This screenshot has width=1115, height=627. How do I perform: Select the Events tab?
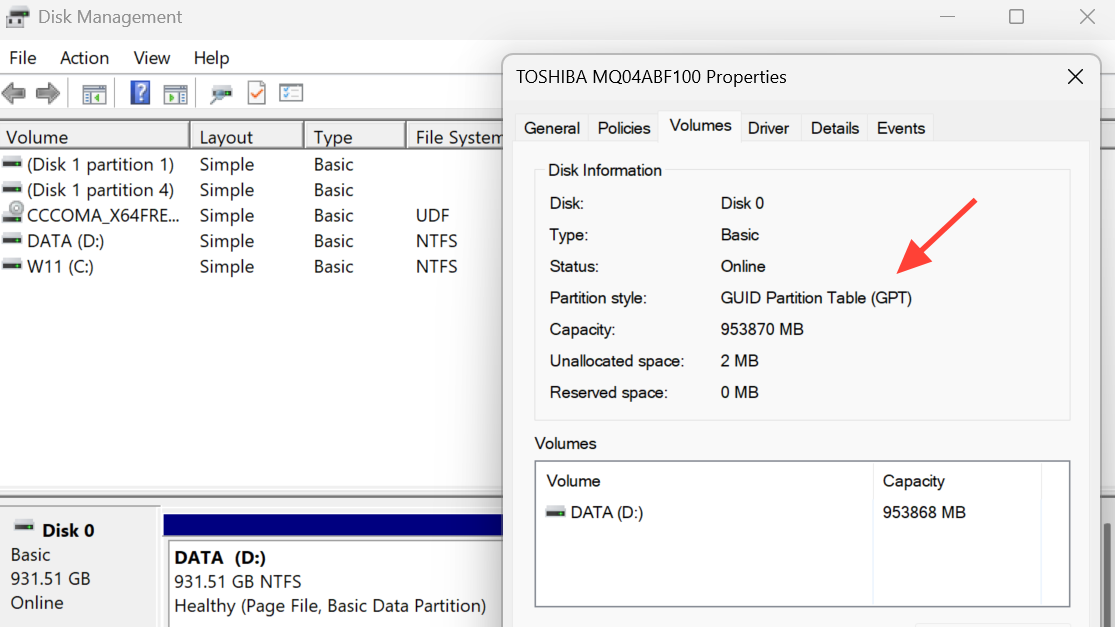(900, 128)
